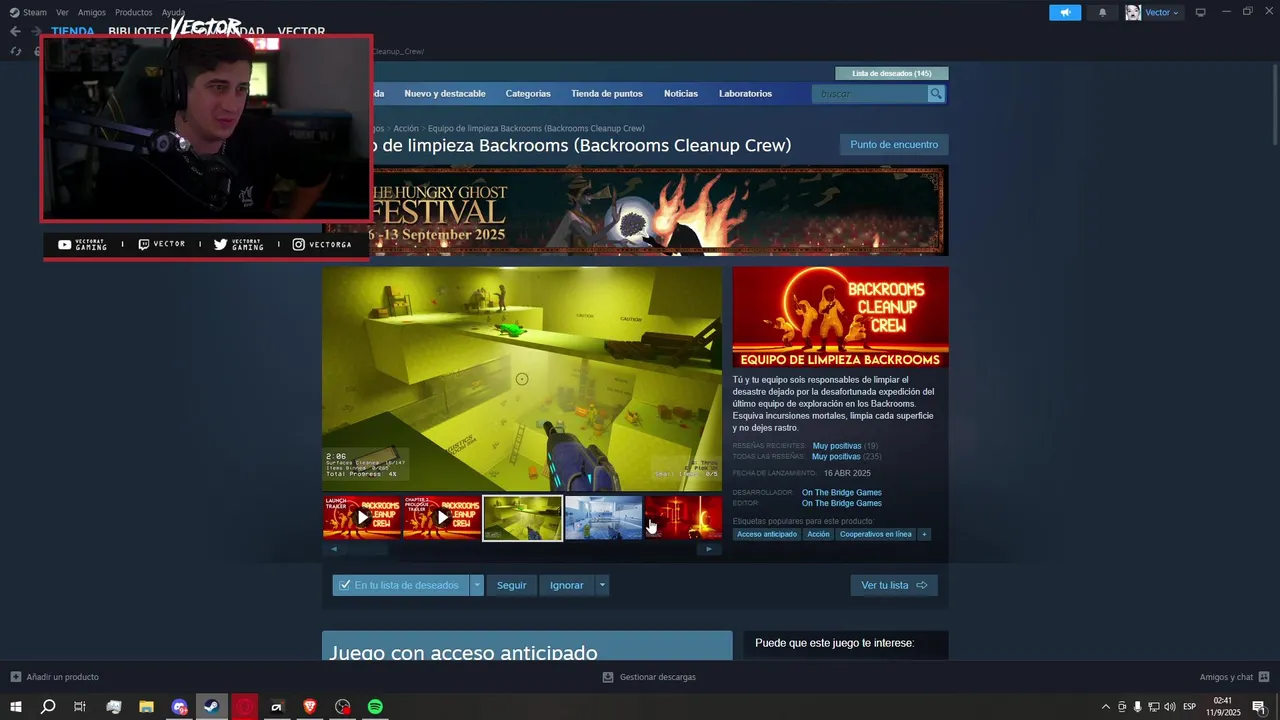The image size is (1280, 720).
Task: Open OBS Studio from the taskbar
Action: [343, 707]
